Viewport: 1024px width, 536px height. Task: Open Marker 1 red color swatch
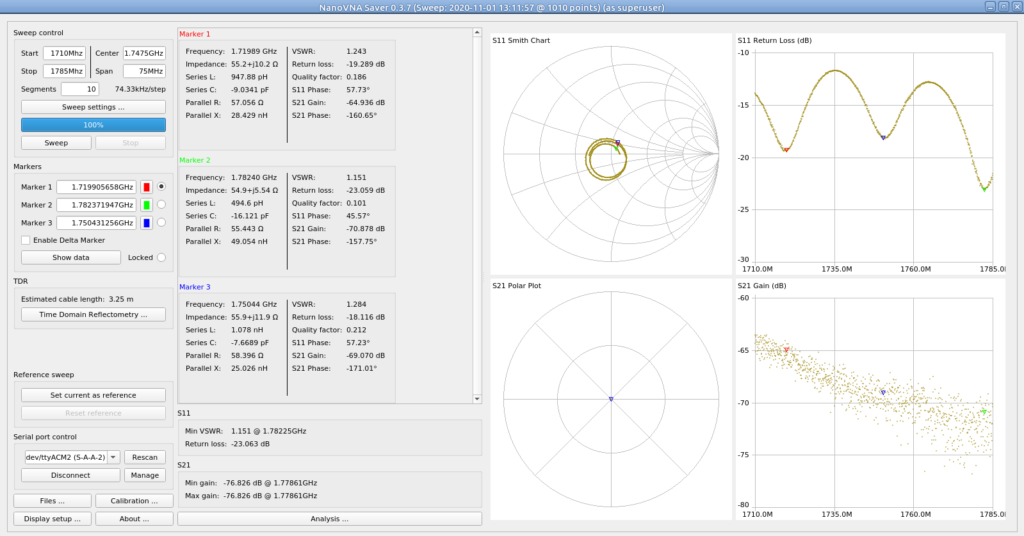146,187
